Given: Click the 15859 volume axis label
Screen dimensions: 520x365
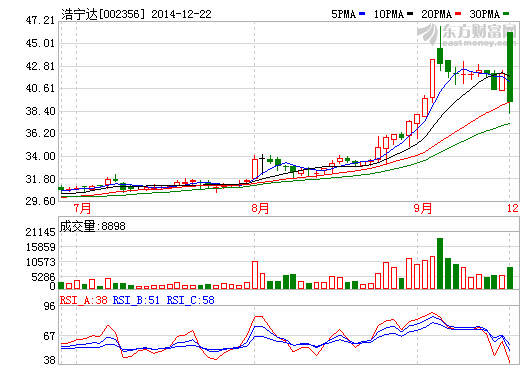Looking at the screenshot, I should coord(41,247).
